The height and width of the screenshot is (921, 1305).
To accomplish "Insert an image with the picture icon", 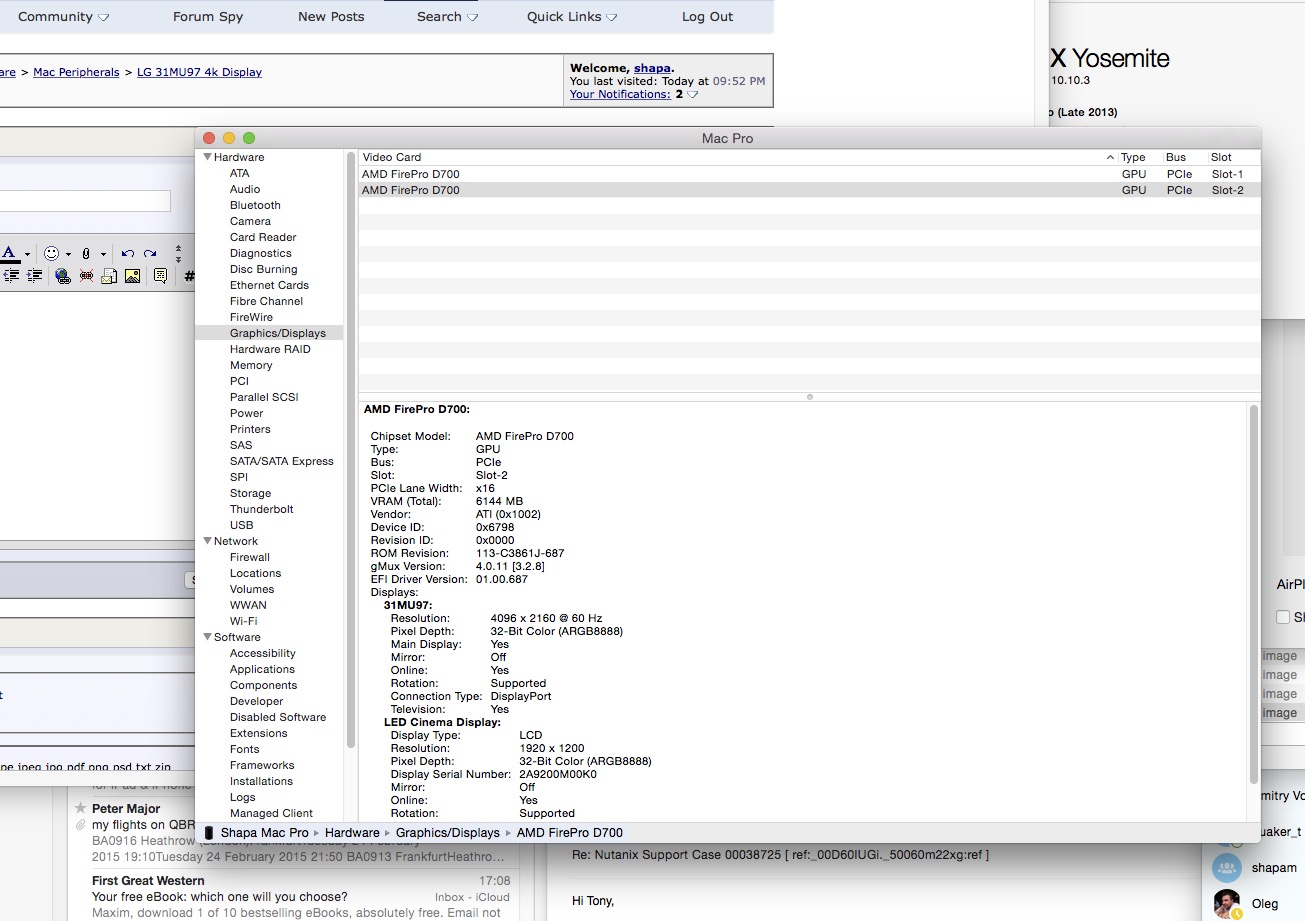I will [x=132, y=276].
